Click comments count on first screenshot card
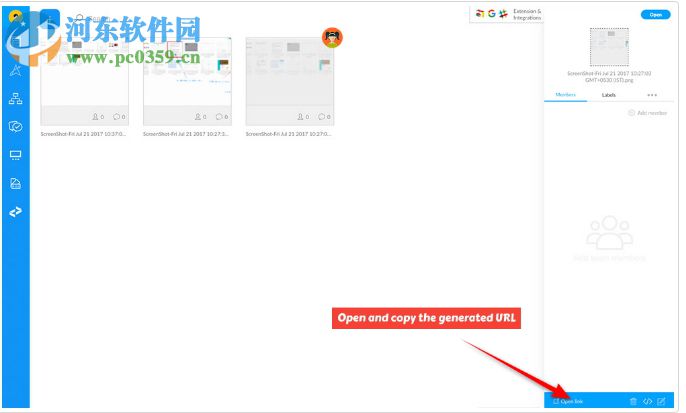Image resolution: width=686 pixels, height=413 pixels. click(119, 117)
